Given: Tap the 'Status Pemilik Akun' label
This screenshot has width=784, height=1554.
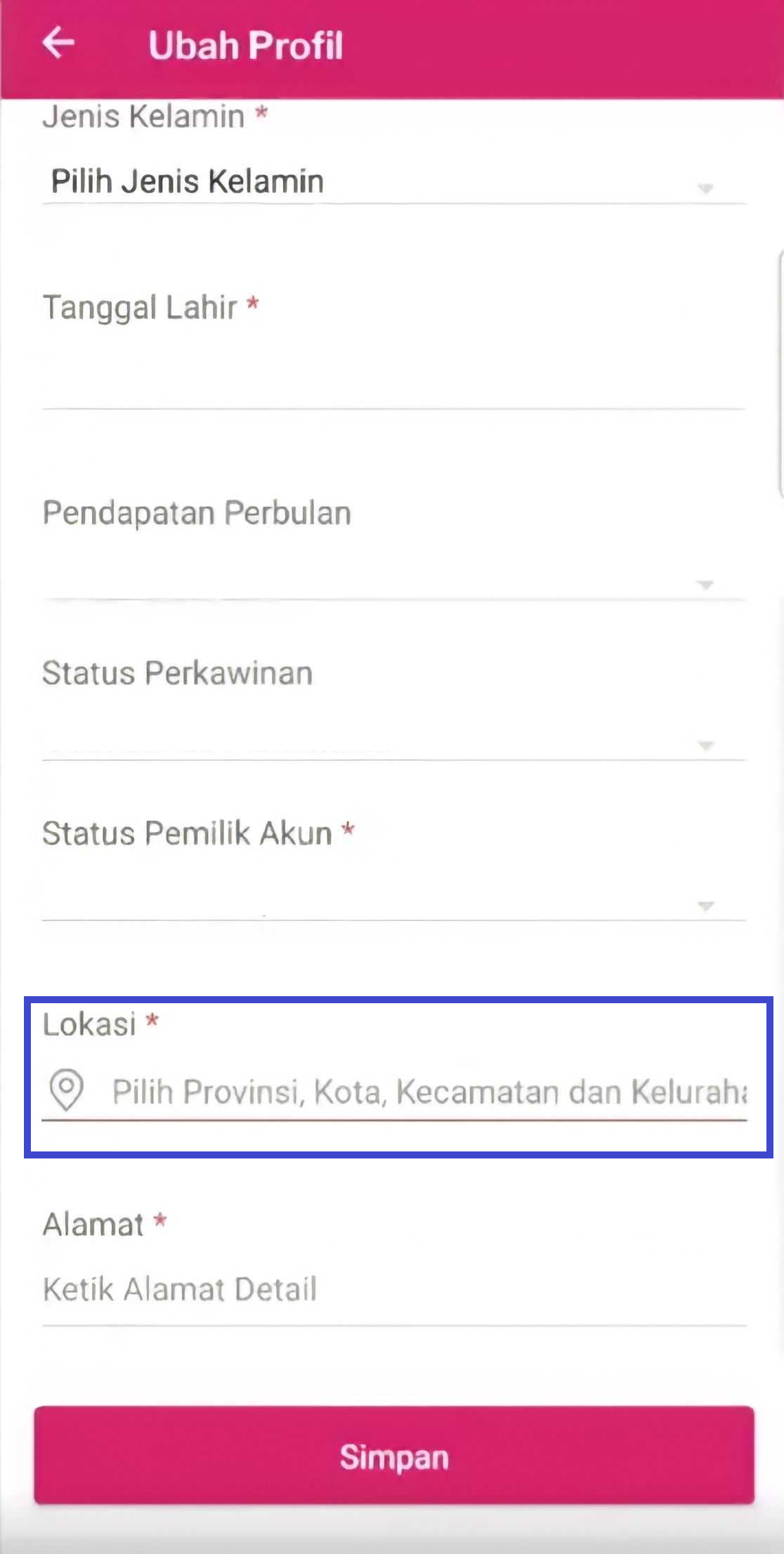Looking at the screenshot, I should coord(187,833).
